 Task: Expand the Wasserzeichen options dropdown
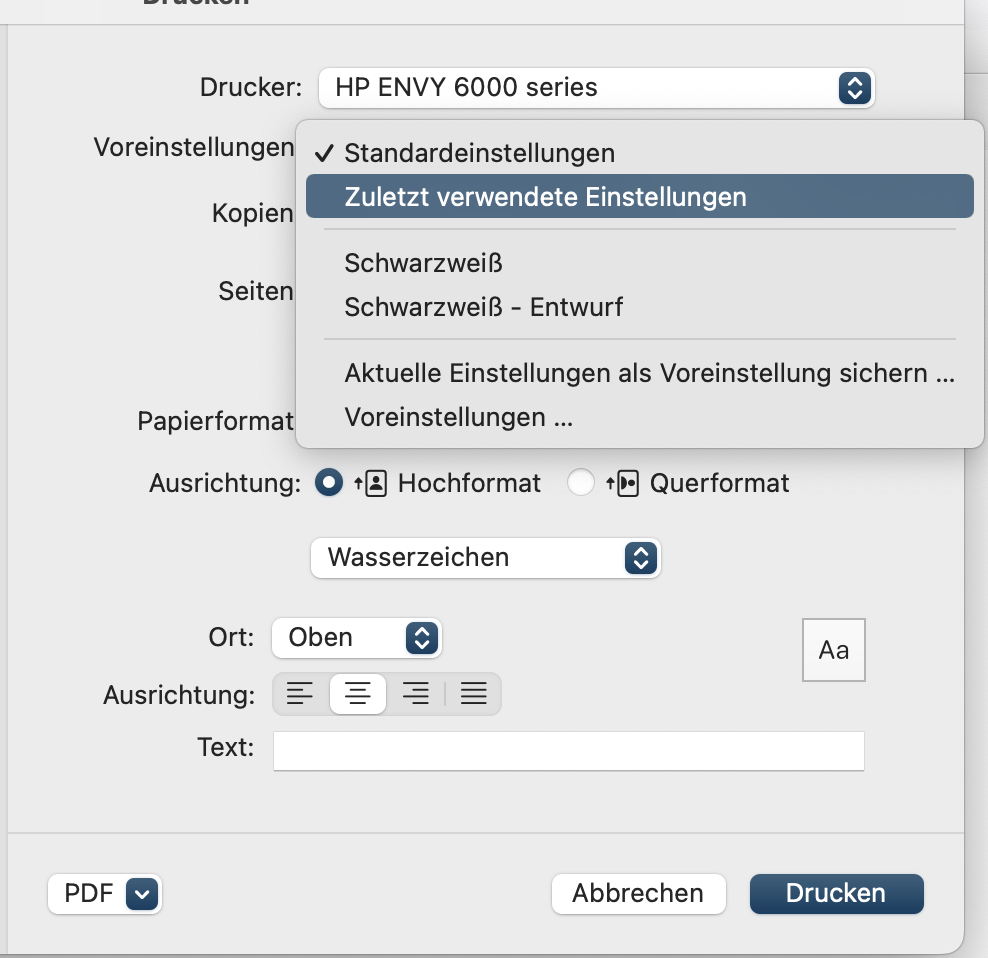pyautogui.click(x=486, y=557)
